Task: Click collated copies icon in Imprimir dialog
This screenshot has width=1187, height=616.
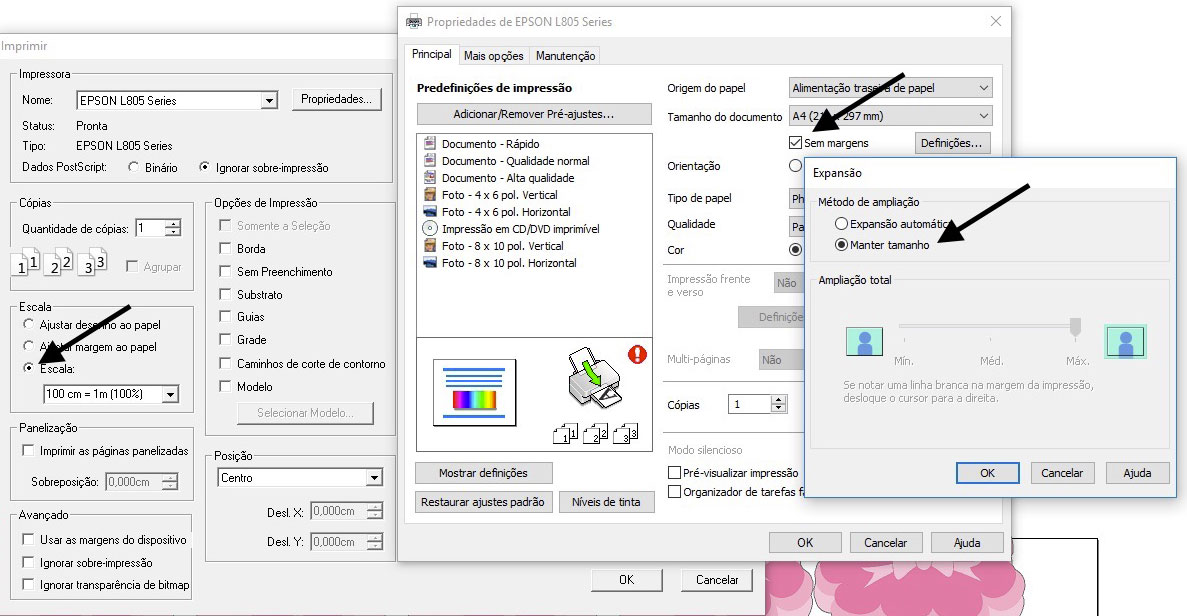Action: (x=59, y=261)
